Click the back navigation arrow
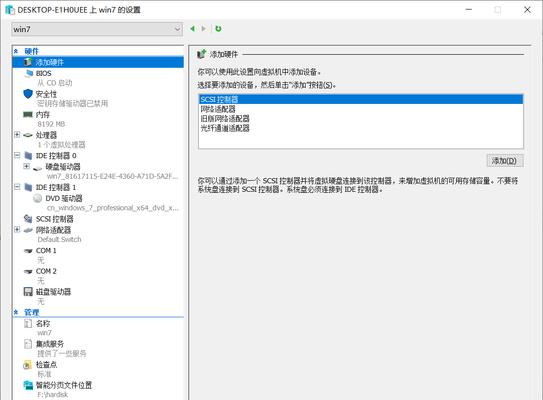 click(192, 29)
